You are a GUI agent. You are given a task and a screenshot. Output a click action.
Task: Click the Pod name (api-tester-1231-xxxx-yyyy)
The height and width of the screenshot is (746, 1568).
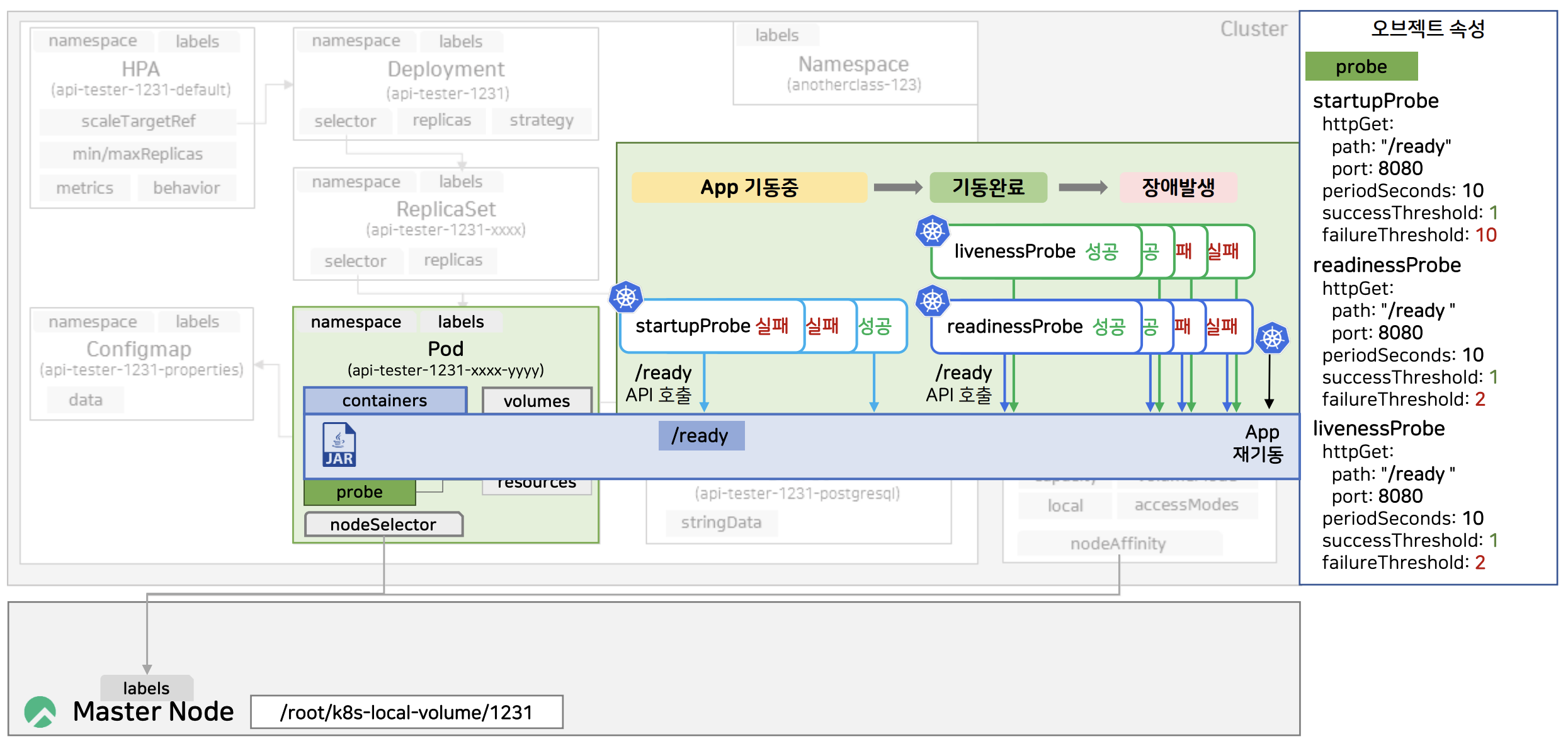pyautogui.click(x=446, y=370)
